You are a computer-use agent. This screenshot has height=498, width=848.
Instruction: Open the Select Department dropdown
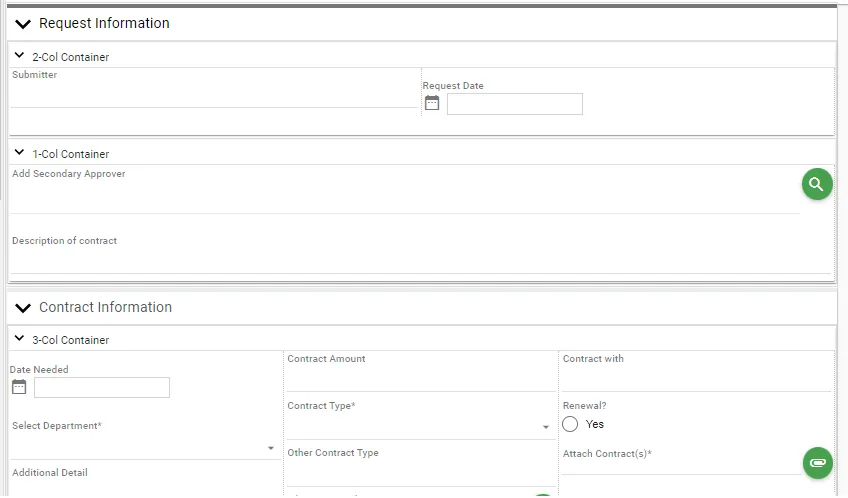(143, 447)
